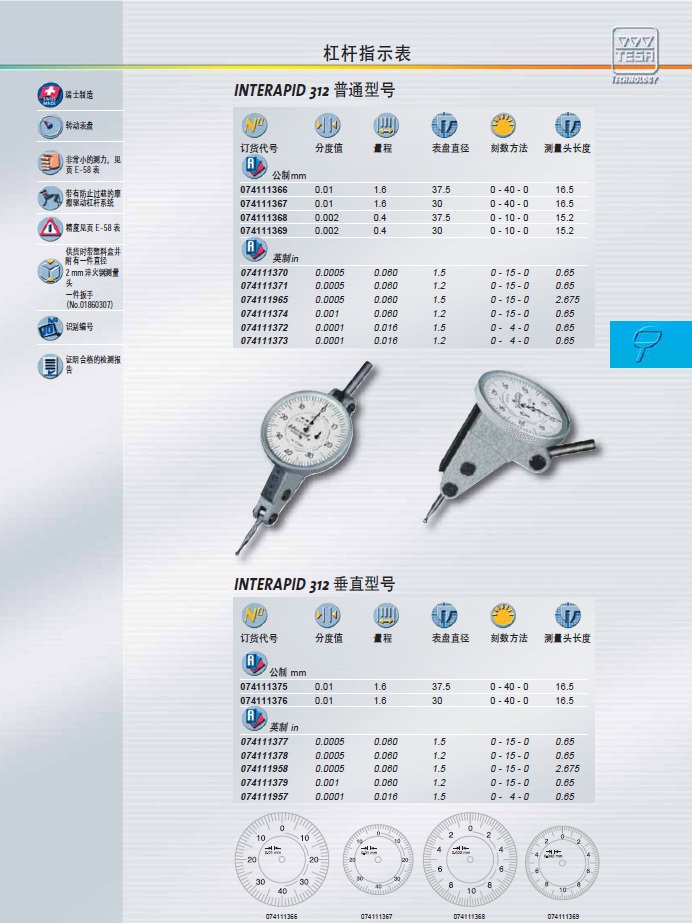This screenshot has height=923, width=692.
Task: Click the page title 杠杆指示表
Action: pos(367,54)
